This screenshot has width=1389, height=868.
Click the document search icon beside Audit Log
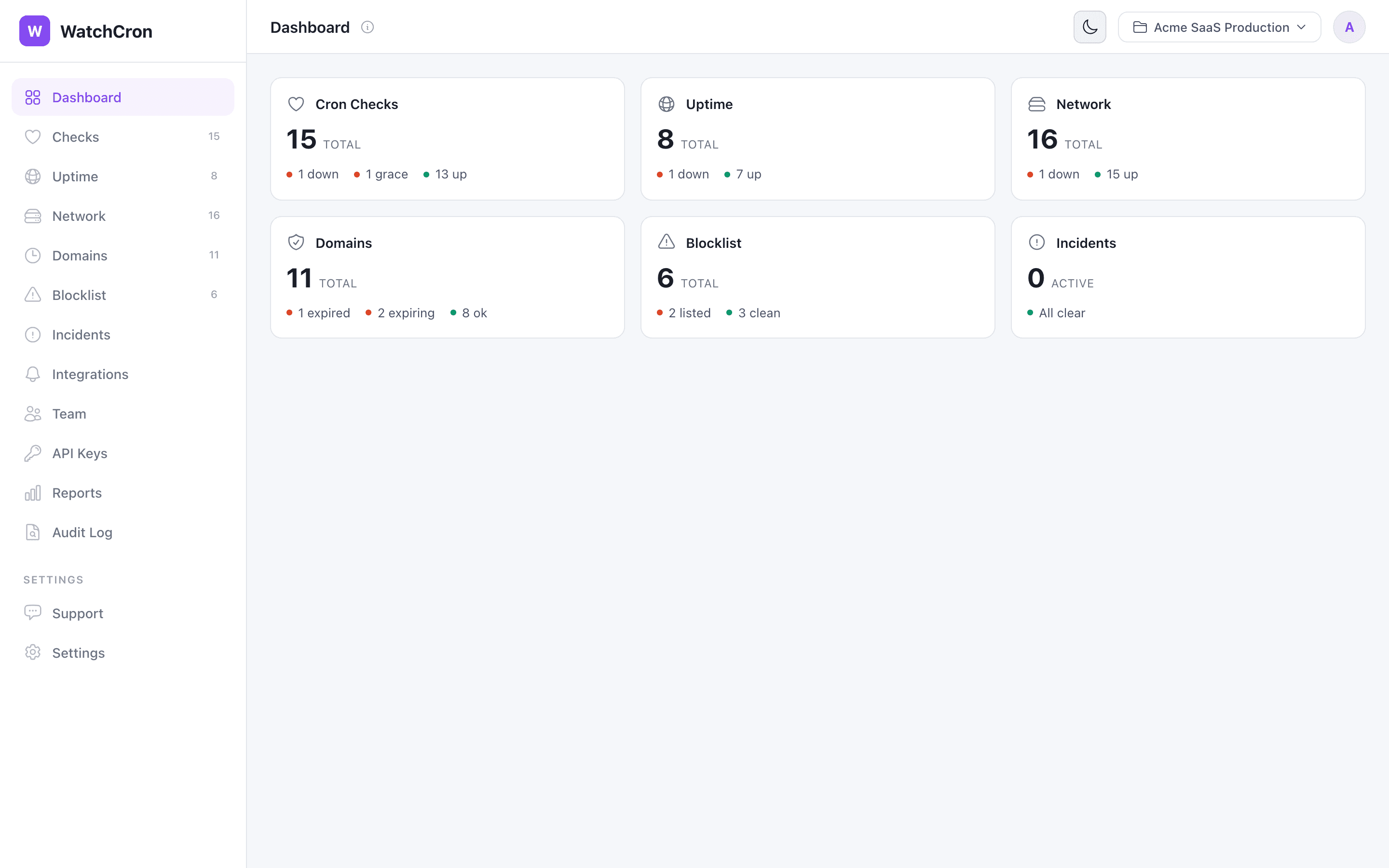click(33, 533)
